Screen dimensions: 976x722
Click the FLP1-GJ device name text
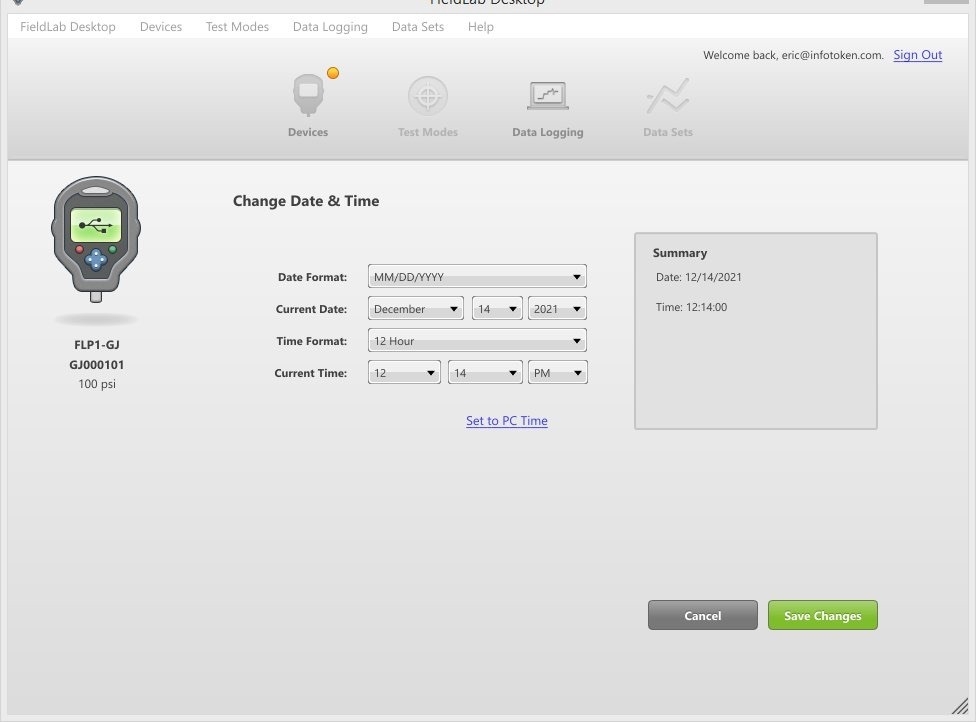pyautogui.click(x=96, y=345)
